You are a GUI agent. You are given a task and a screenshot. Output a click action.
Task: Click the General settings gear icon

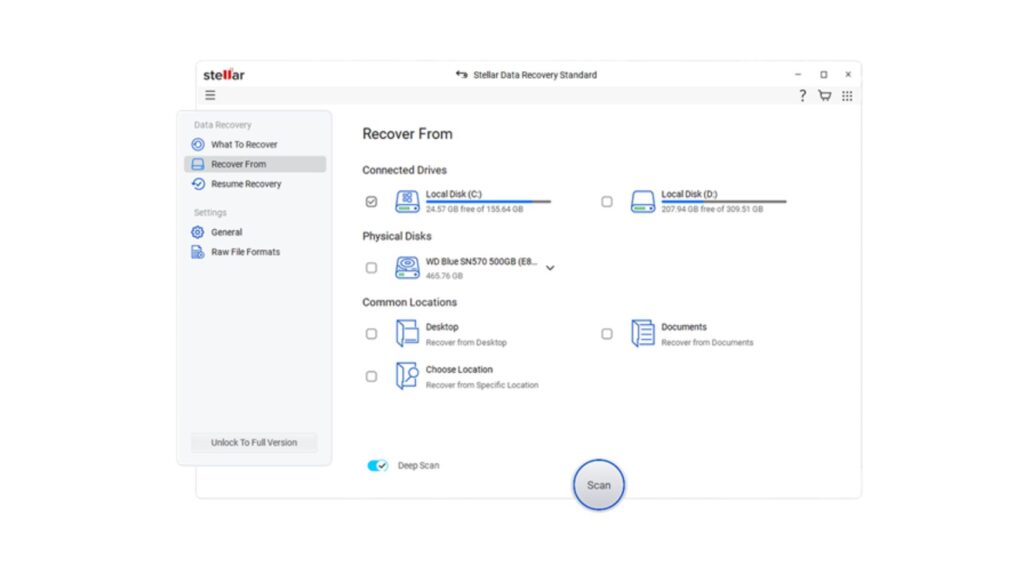[198, 232]
